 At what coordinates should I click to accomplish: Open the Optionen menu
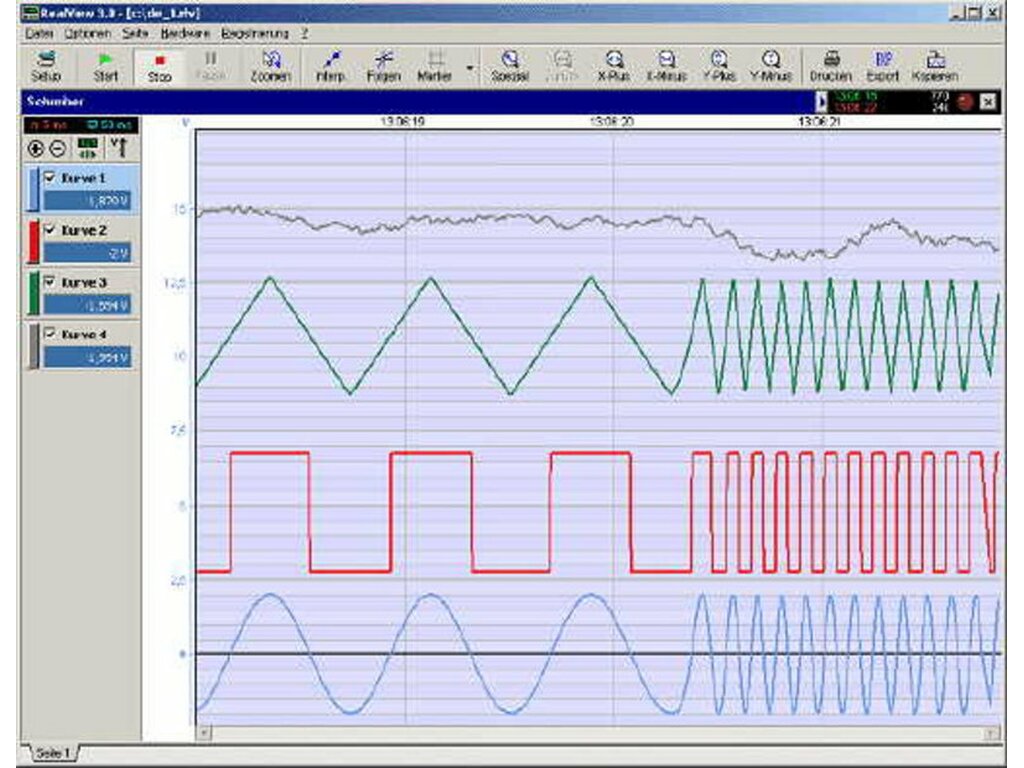(86, 33)
